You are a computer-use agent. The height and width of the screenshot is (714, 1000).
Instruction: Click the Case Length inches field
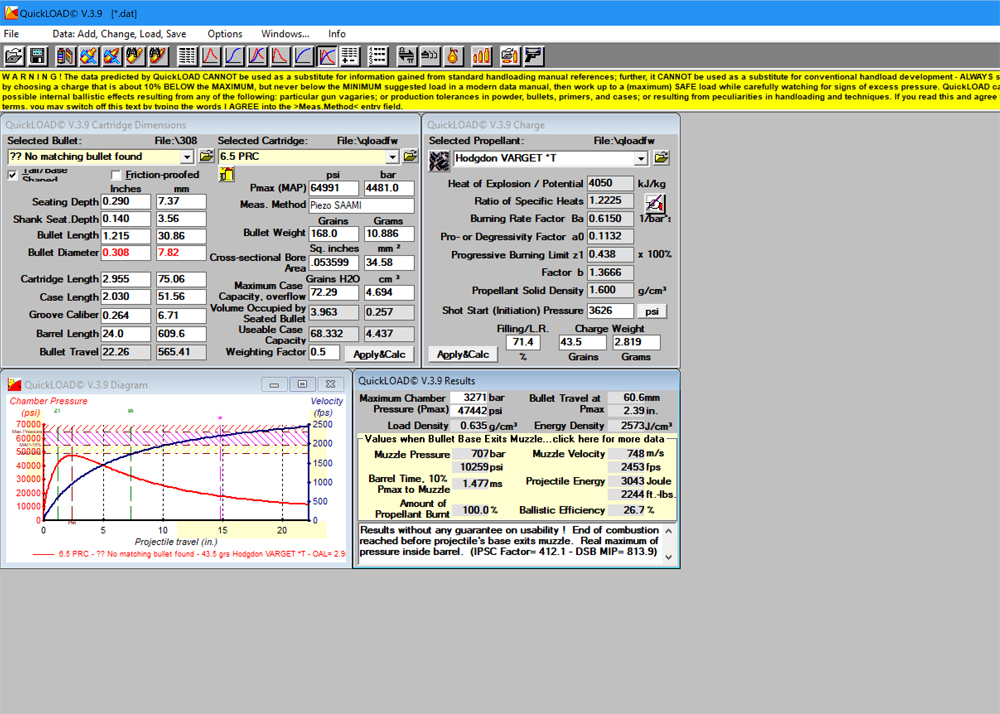click(126, 297)
